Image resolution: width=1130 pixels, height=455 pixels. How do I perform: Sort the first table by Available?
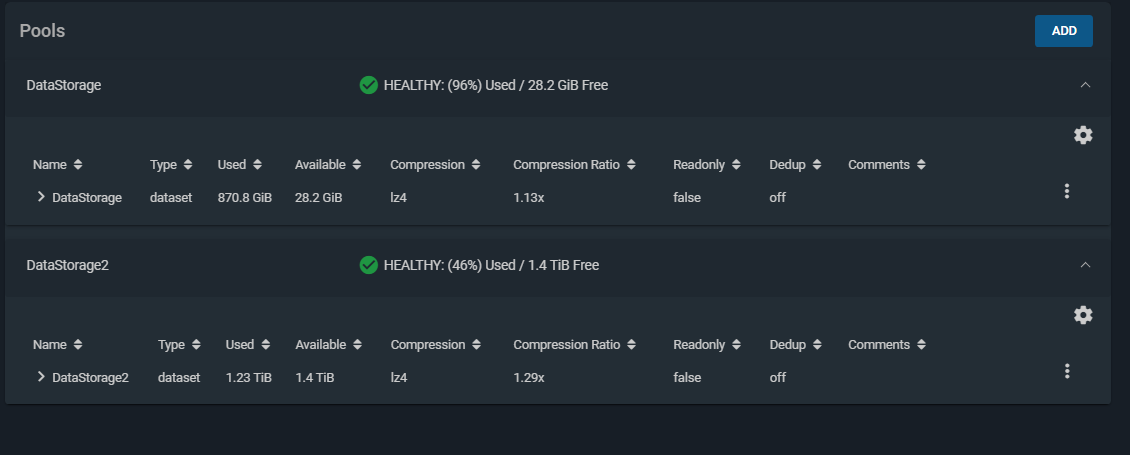[x=328, y=164]
